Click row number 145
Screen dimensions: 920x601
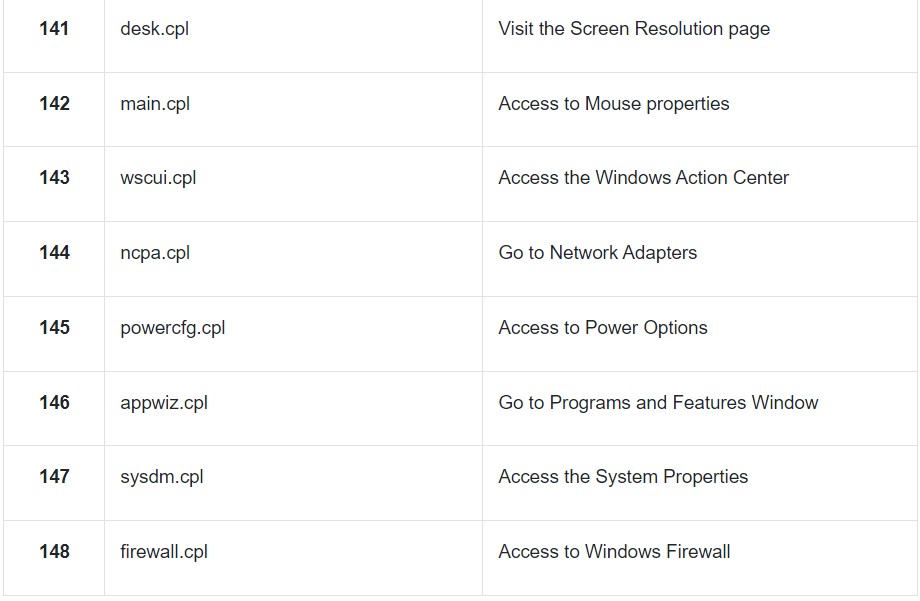click(54, 327)
